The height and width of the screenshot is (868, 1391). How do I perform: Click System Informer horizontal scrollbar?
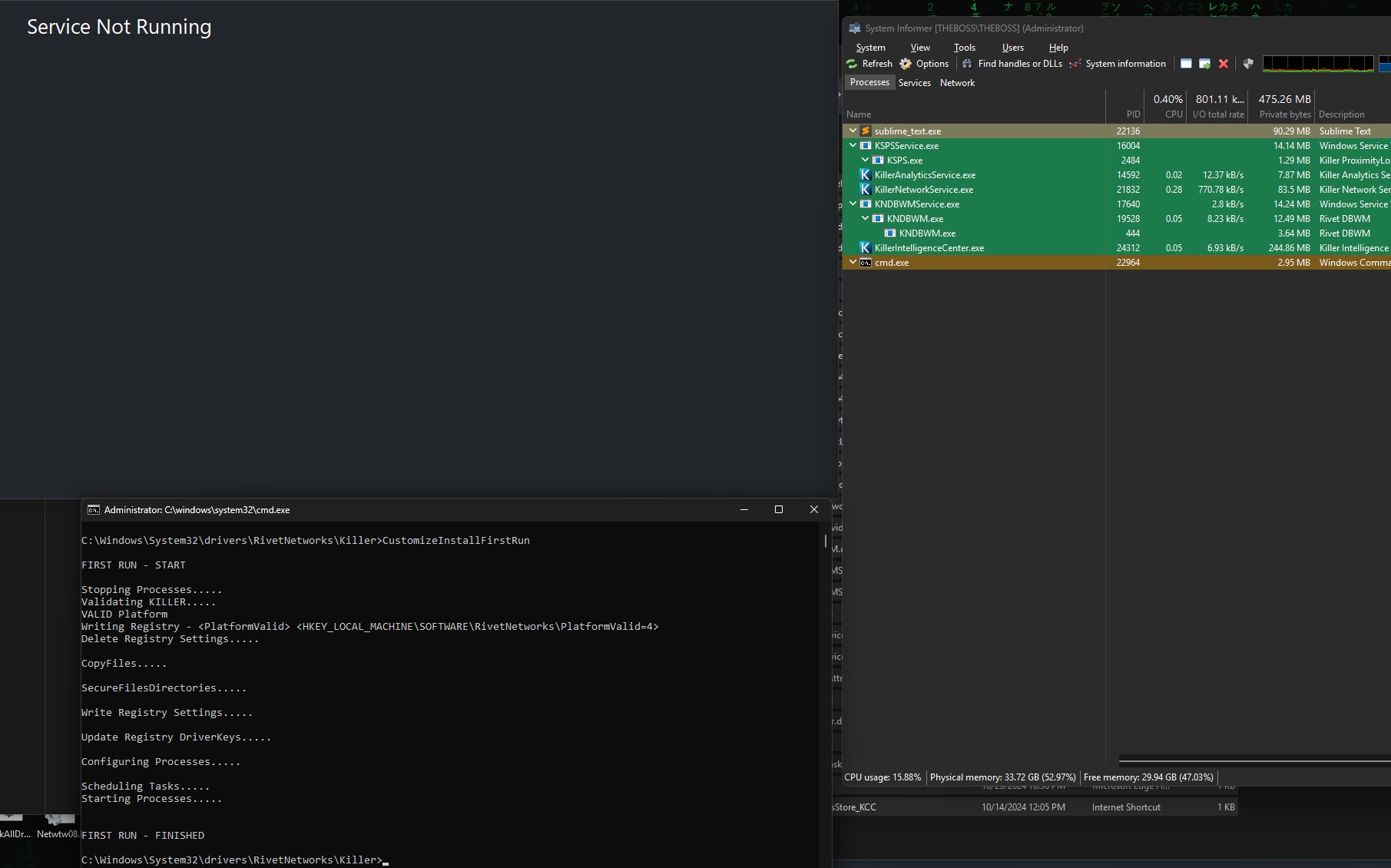click(1254, 761)
